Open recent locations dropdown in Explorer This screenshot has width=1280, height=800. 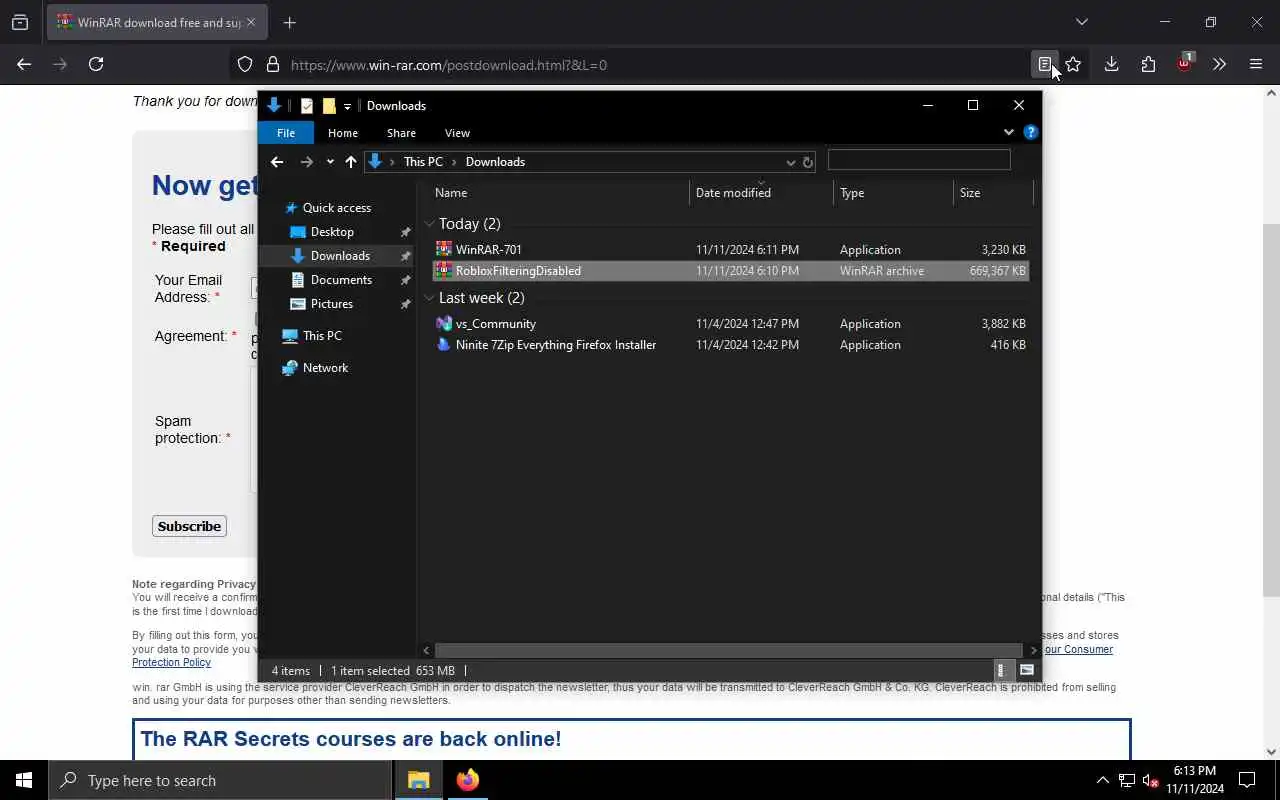point(330,162)
